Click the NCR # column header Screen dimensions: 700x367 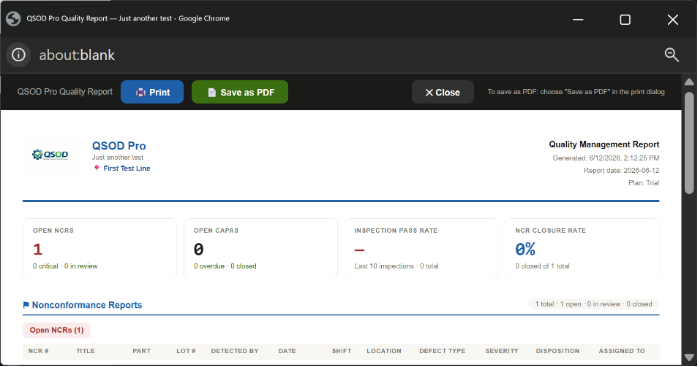point(38,351)
